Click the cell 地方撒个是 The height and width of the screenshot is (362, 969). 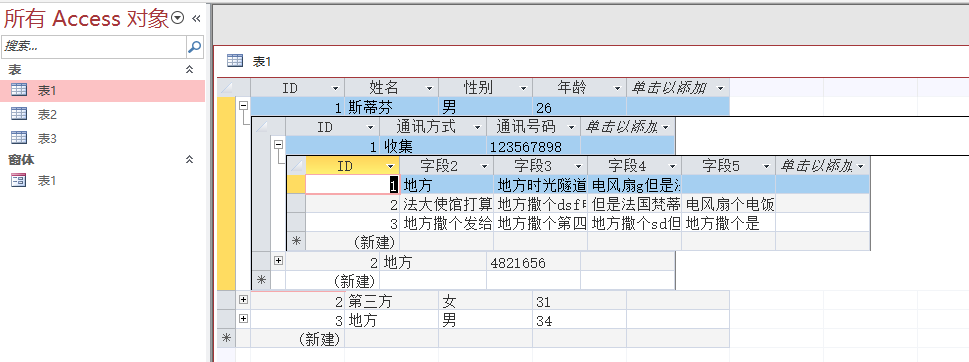click(x=728, y=223)
